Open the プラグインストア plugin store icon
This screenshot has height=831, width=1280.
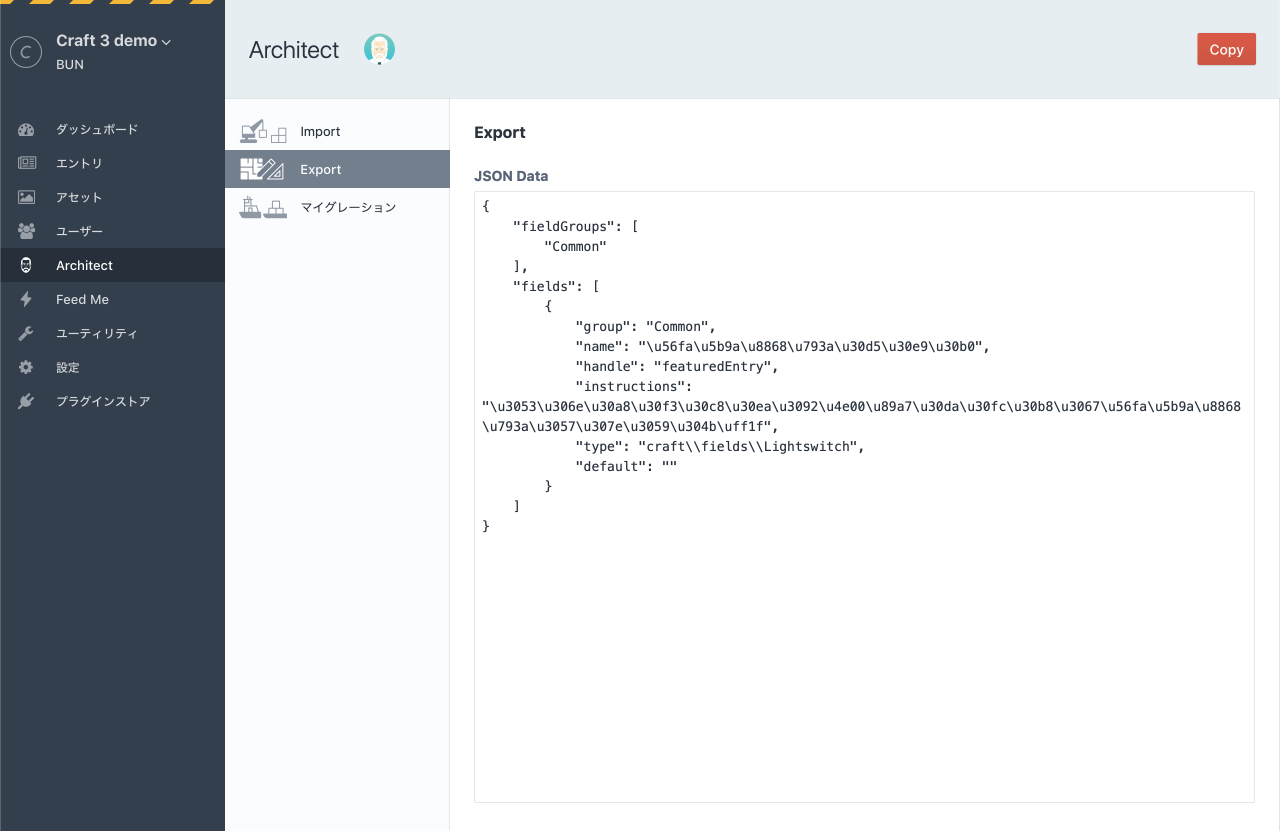pyautogui.click(x=25, y=401)
